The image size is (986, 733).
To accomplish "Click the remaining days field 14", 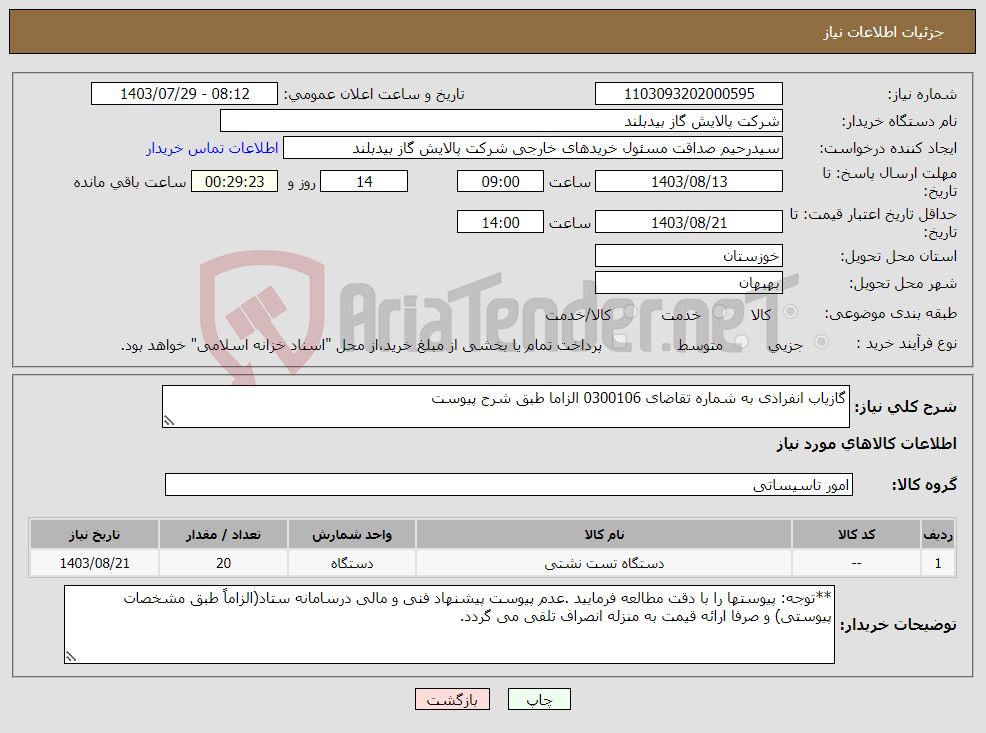I will tap(364, 182).
